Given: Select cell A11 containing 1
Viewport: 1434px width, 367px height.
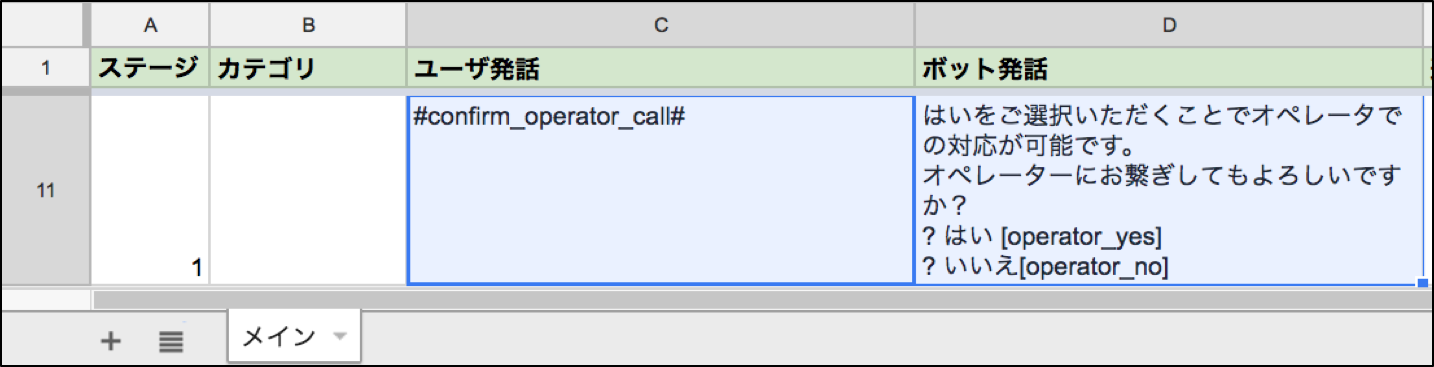Looking at the screenshot, I should 150,190.
